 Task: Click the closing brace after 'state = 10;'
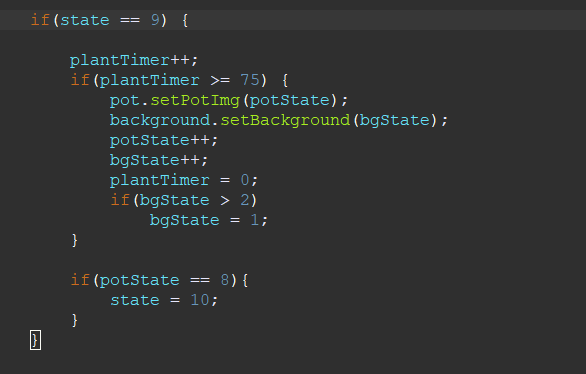(x=75, y=320)
